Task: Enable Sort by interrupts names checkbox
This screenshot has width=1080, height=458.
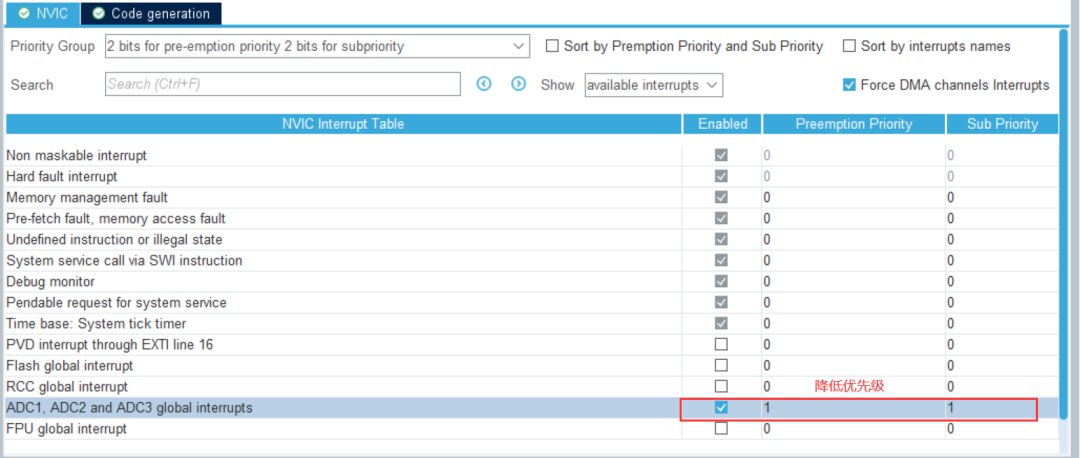Action: pos(849,46)
